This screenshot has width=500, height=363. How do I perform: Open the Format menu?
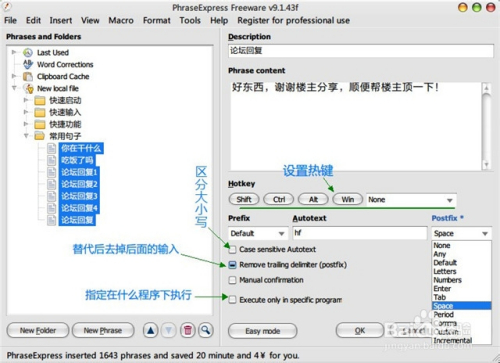[157, 20]
